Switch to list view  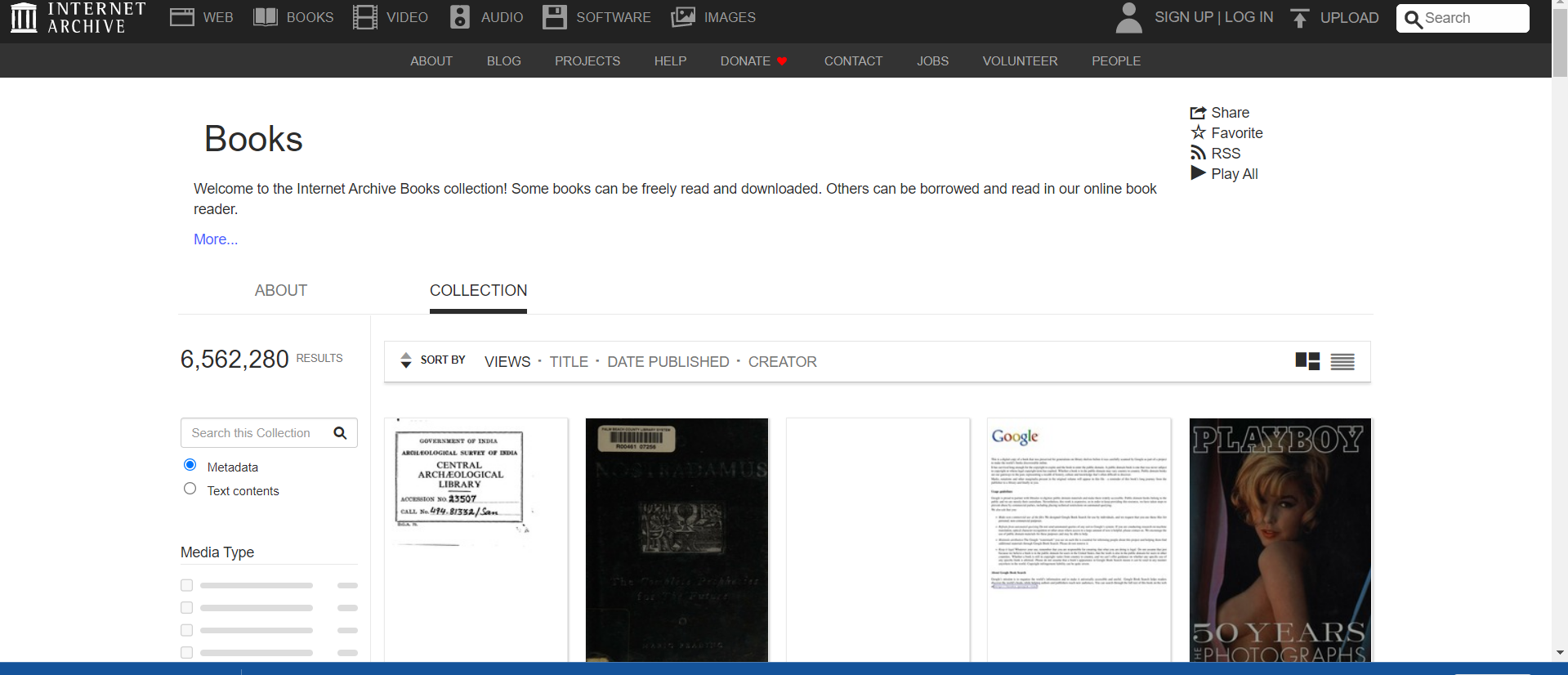point(1342,361)
